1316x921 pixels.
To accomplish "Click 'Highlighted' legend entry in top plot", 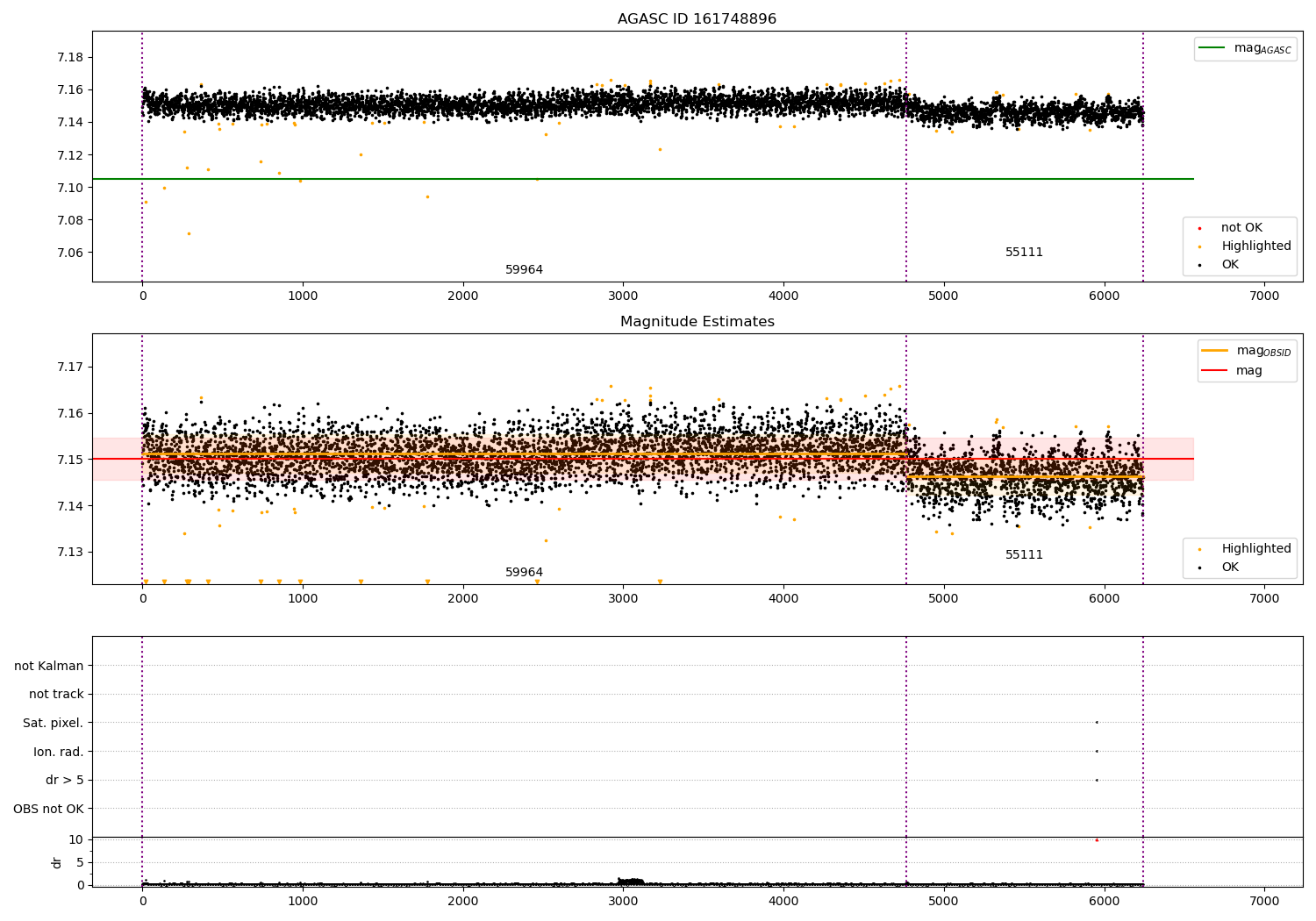I will tap(1255, 246).
